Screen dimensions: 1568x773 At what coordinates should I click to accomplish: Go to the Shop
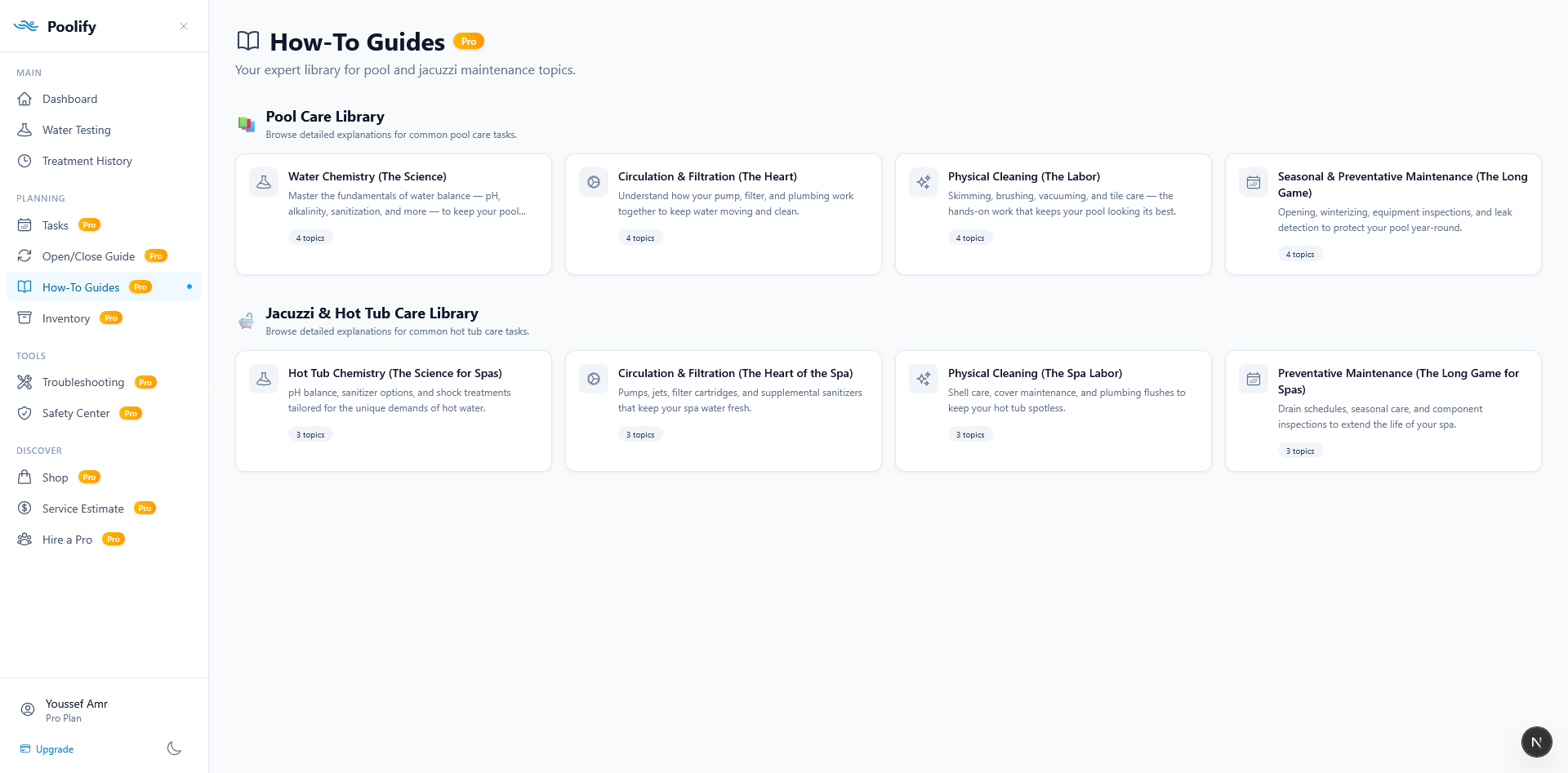click(104, 478)
